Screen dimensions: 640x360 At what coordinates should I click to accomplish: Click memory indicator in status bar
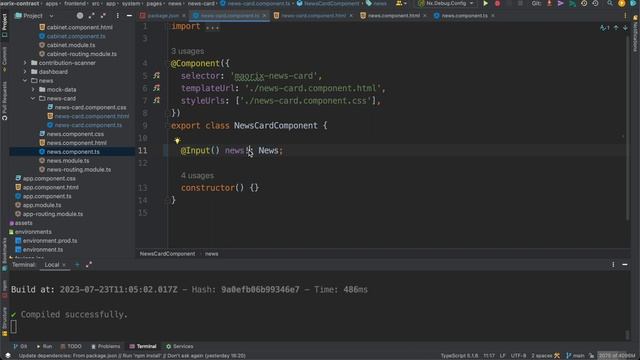click(x=617, y=356)
